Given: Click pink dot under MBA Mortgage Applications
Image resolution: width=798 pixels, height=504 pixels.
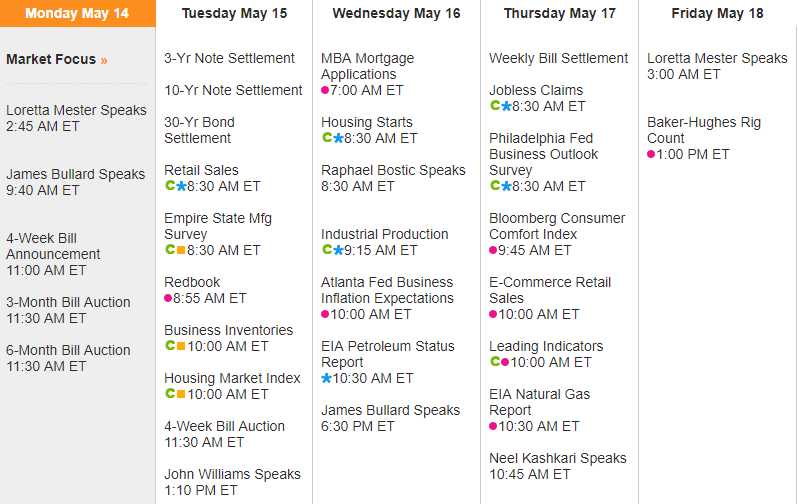Looking at the screenshot, I should point(325,90).
